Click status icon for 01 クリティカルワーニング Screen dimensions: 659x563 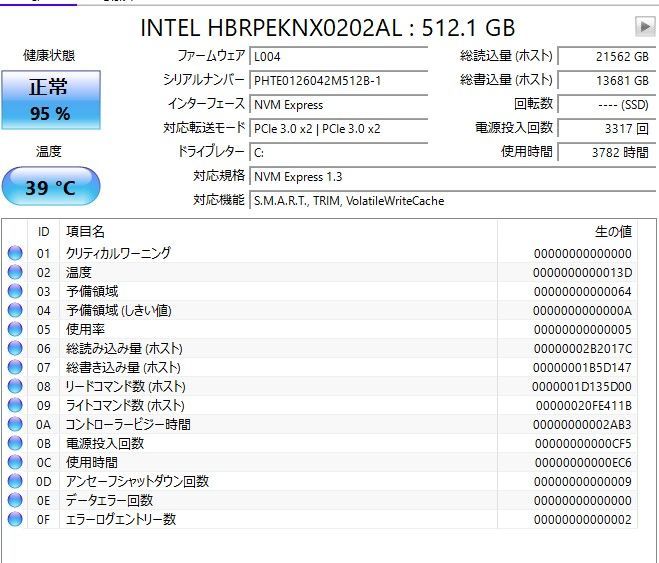point(15,253)
